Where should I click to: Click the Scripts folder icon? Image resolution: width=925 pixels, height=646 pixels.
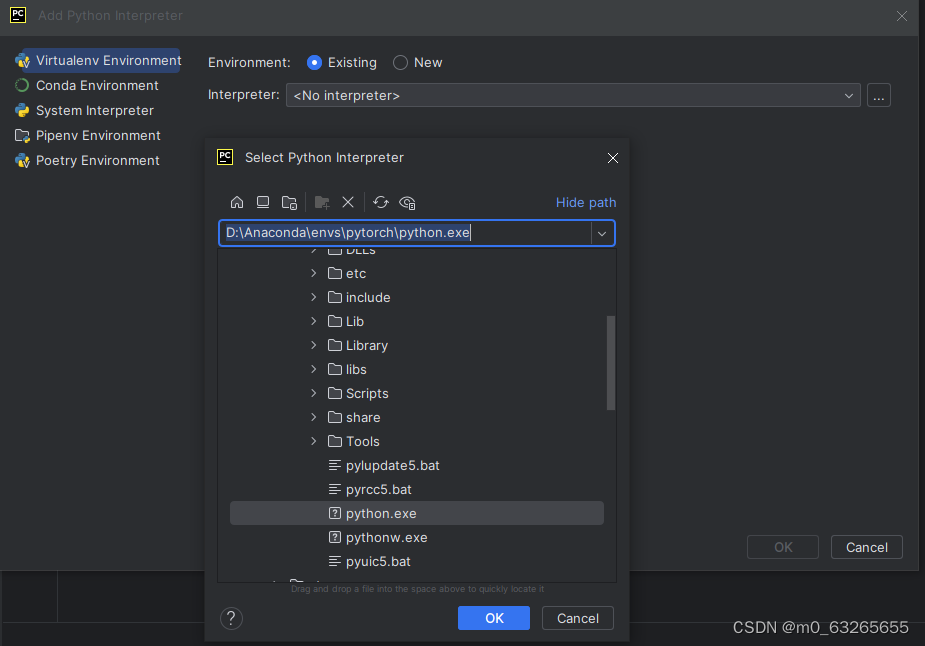point(335,393)
